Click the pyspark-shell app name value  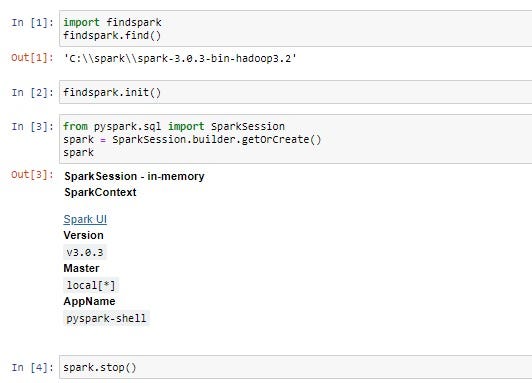coord(106,318)
